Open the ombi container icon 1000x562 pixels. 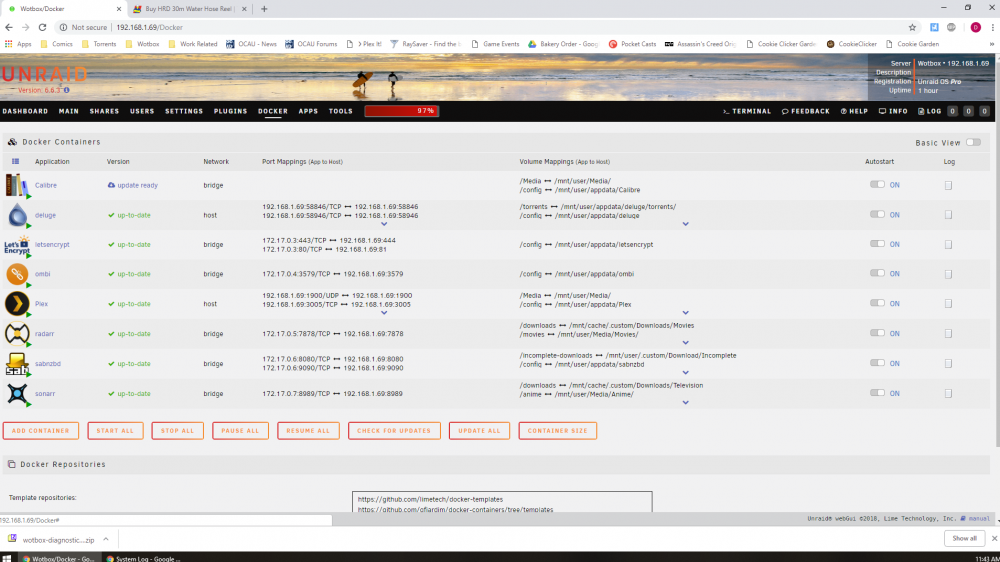point(17,274)
